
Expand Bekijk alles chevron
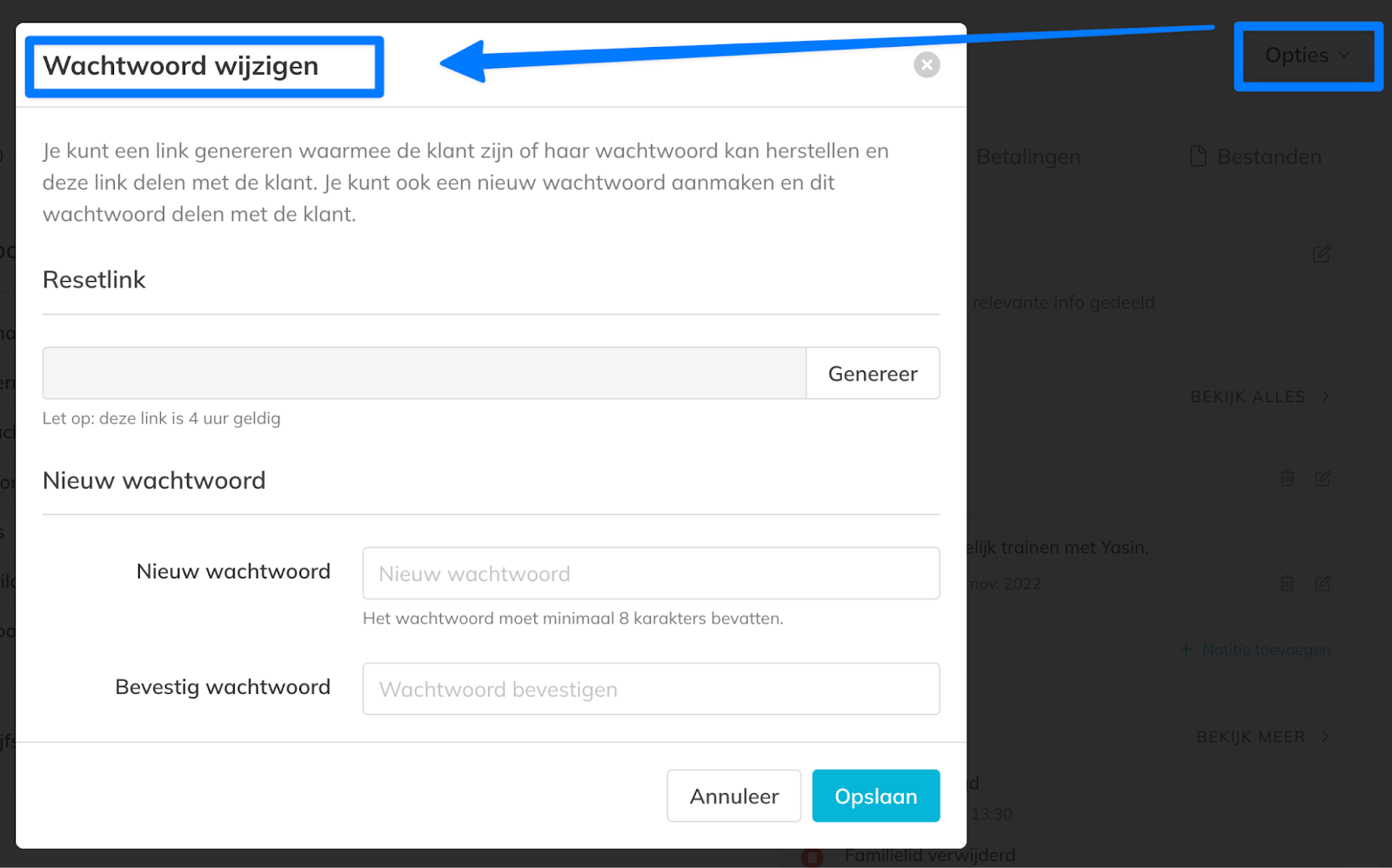tap(1325, 397)
